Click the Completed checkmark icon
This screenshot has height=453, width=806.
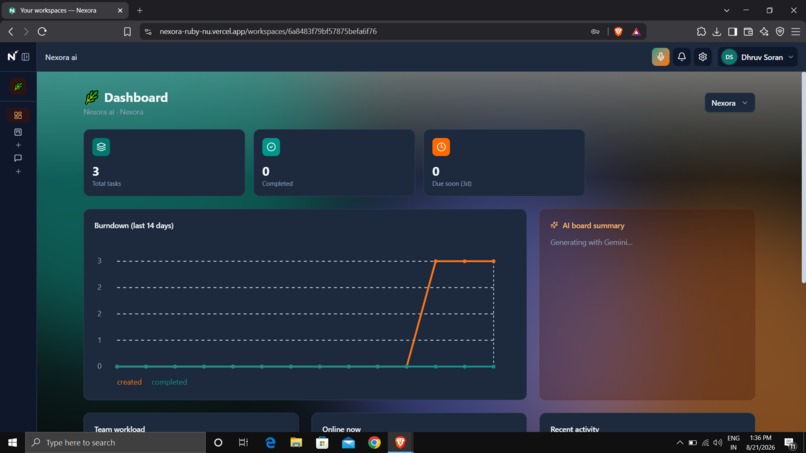click(x=271, y=147)
